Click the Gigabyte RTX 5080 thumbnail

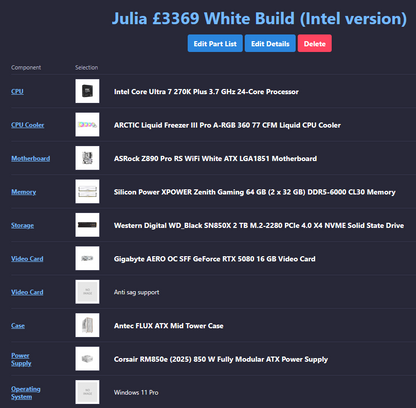[x=87, y=258]
